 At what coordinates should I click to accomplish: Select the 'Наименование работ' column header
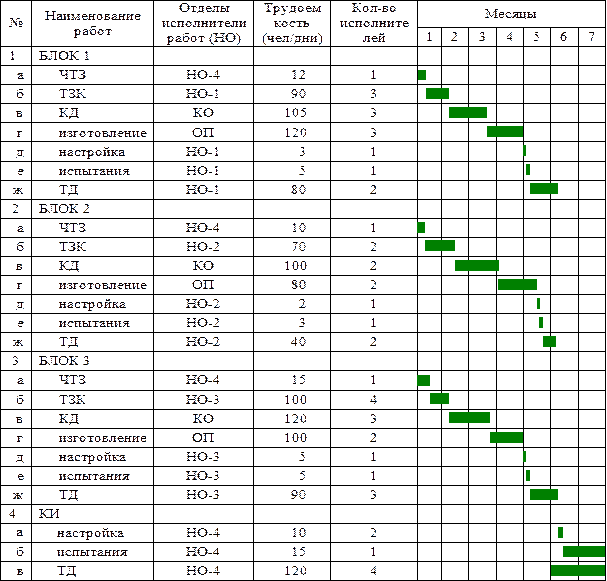pyautogui.click(x=93, y=23)
